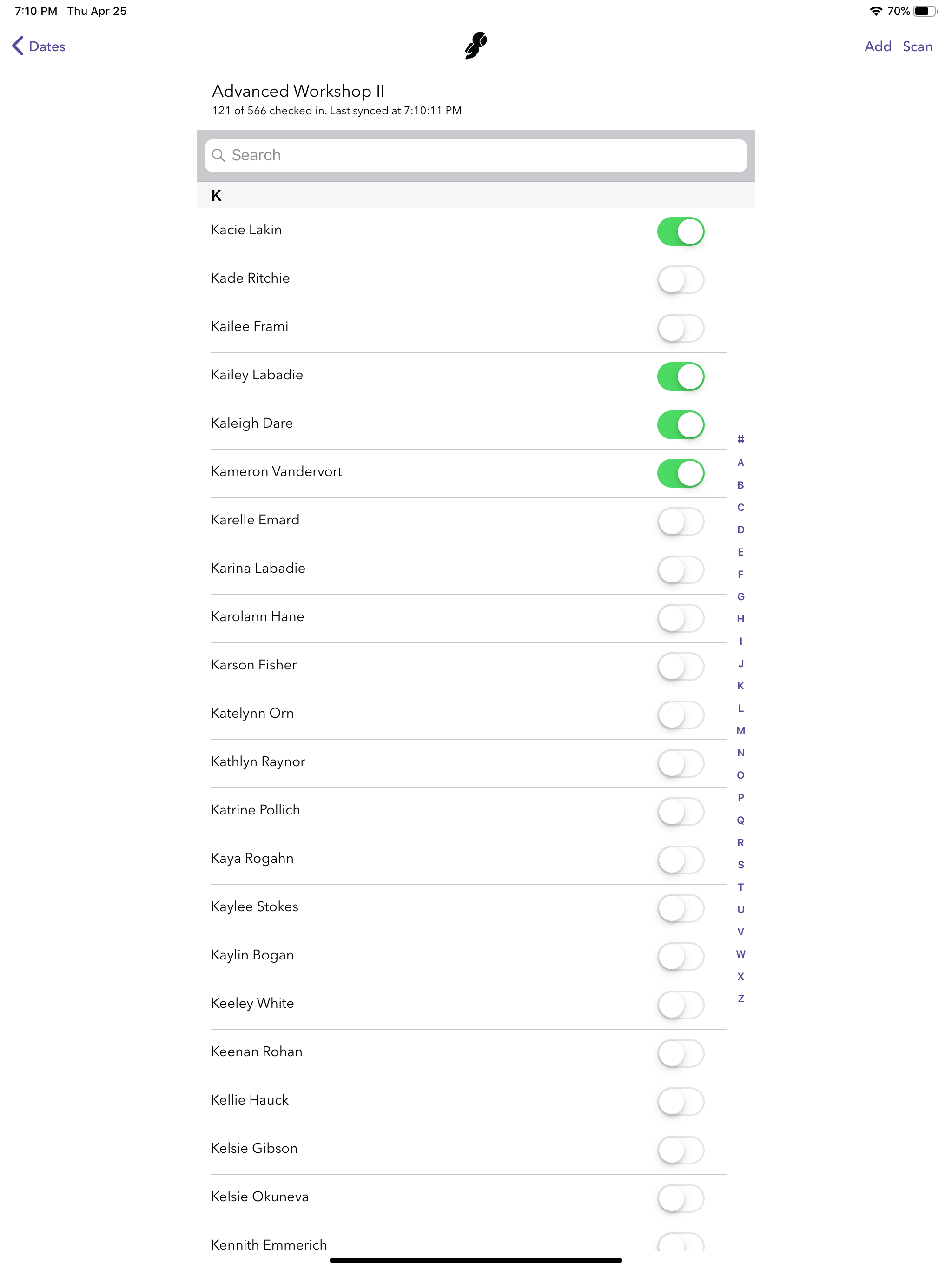This screenshot has height=1270, width=952.
Task: Check in Kade Ritchie with toggle
Action: tap(681, 279)
